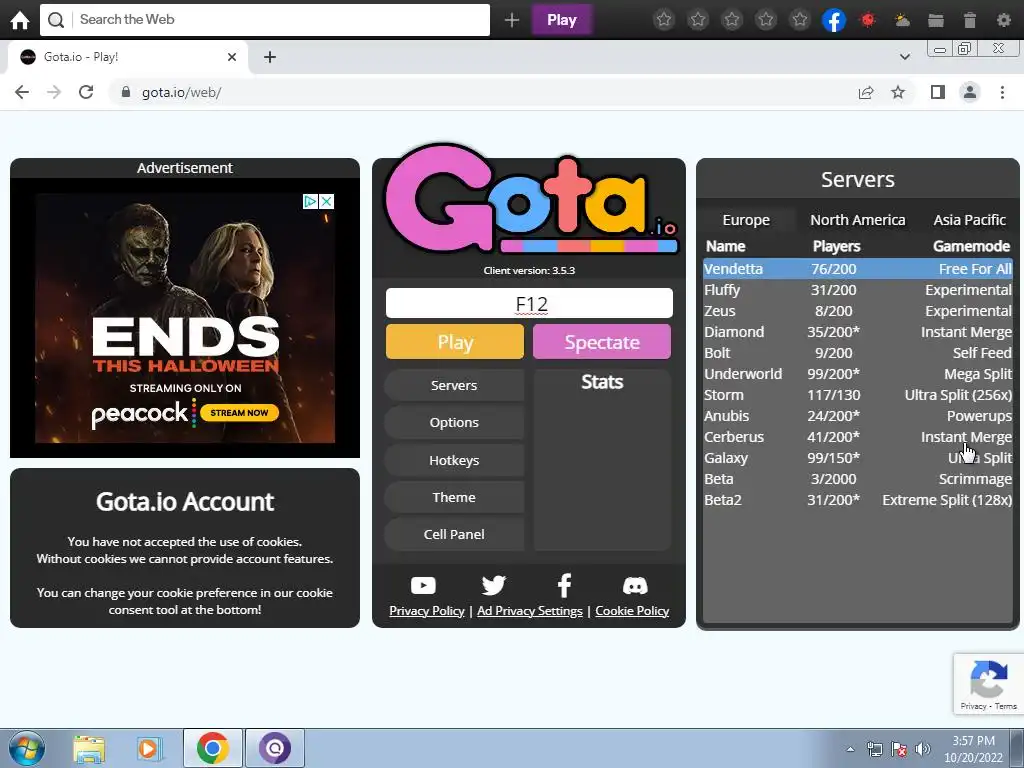Select the Galaxy server row

click(857, 458)
